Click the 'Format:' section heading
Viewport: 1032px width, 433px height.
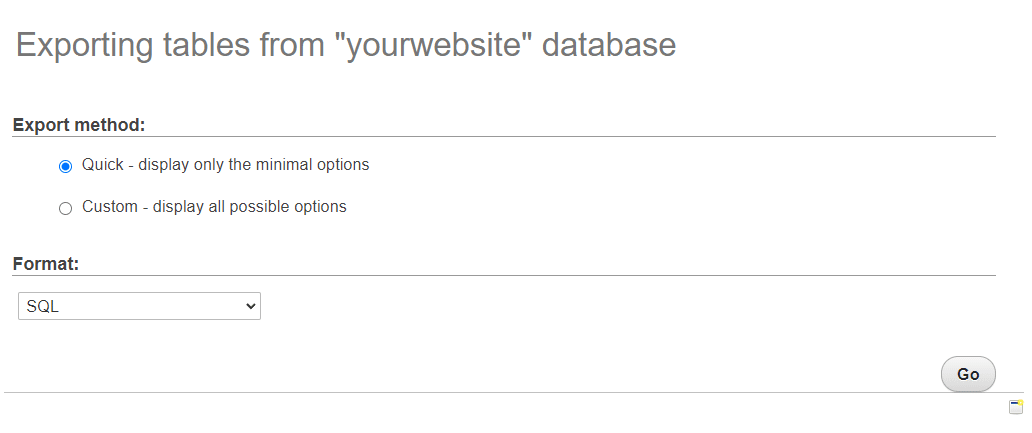(46, 265)
